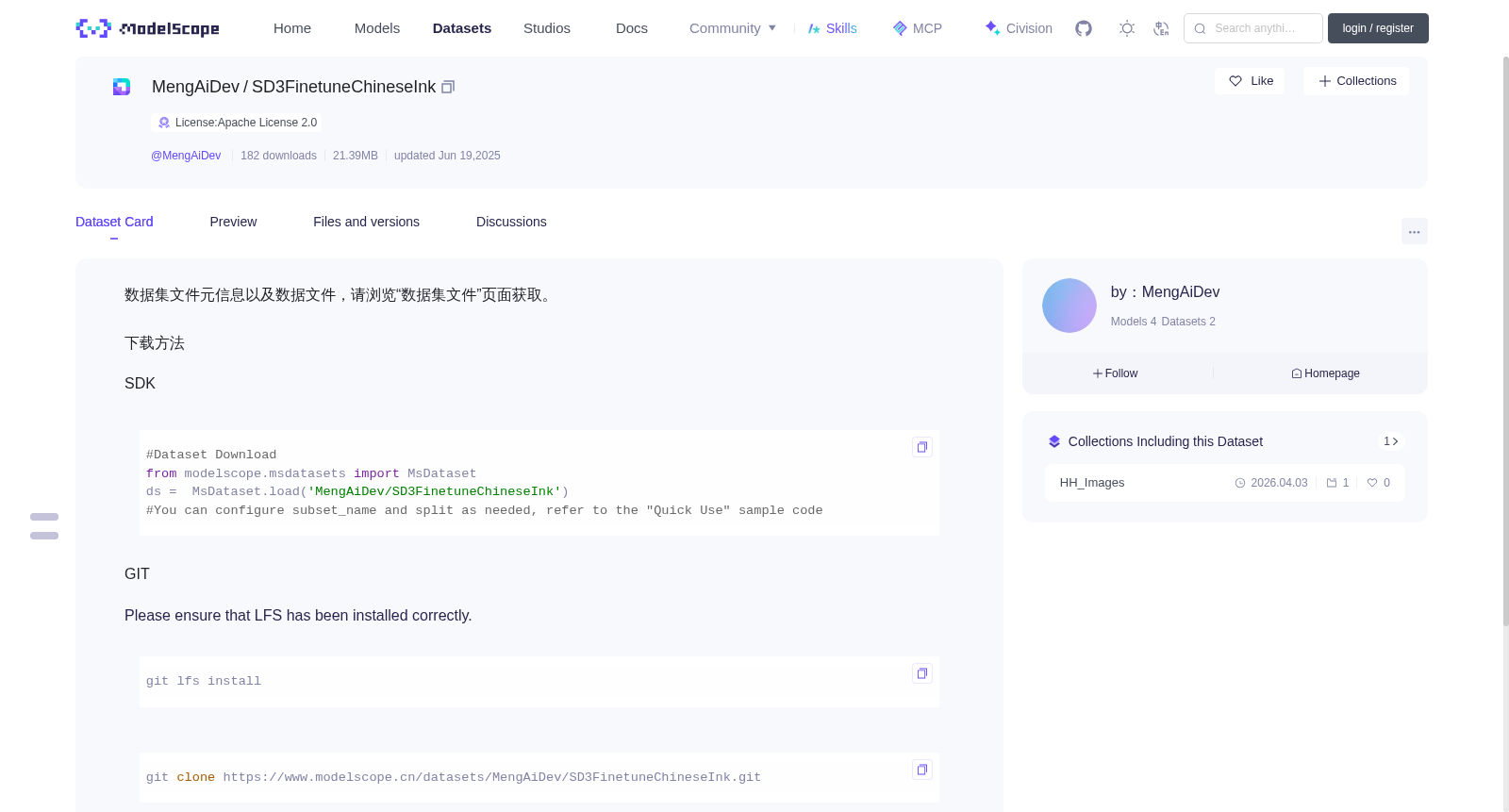The width and height of the screenshot is (1509, 812).
Task: Click the git clone URL text
Action: click(x=492, y=777)
